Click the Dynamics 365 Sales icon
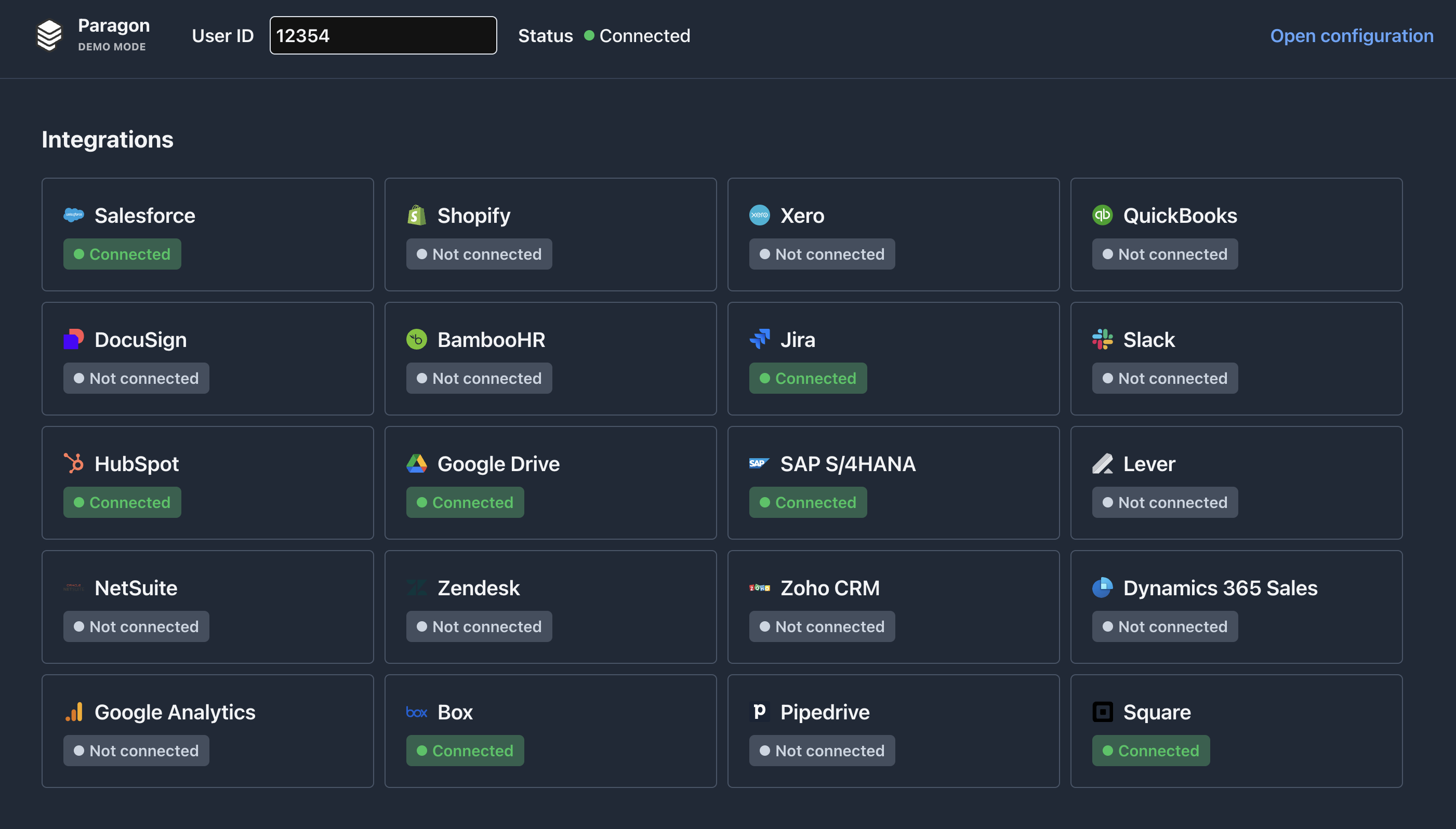1456x829 pixels. coord(1102,587)
